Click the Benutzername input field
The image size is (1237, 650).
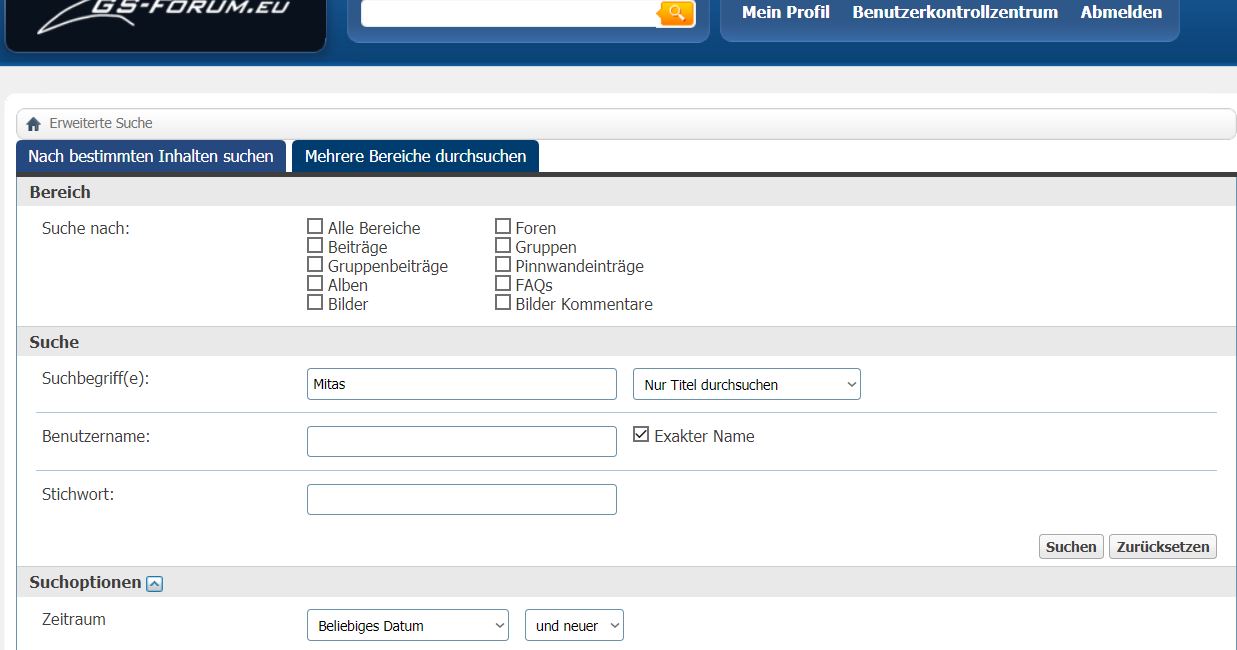[461, 441]
